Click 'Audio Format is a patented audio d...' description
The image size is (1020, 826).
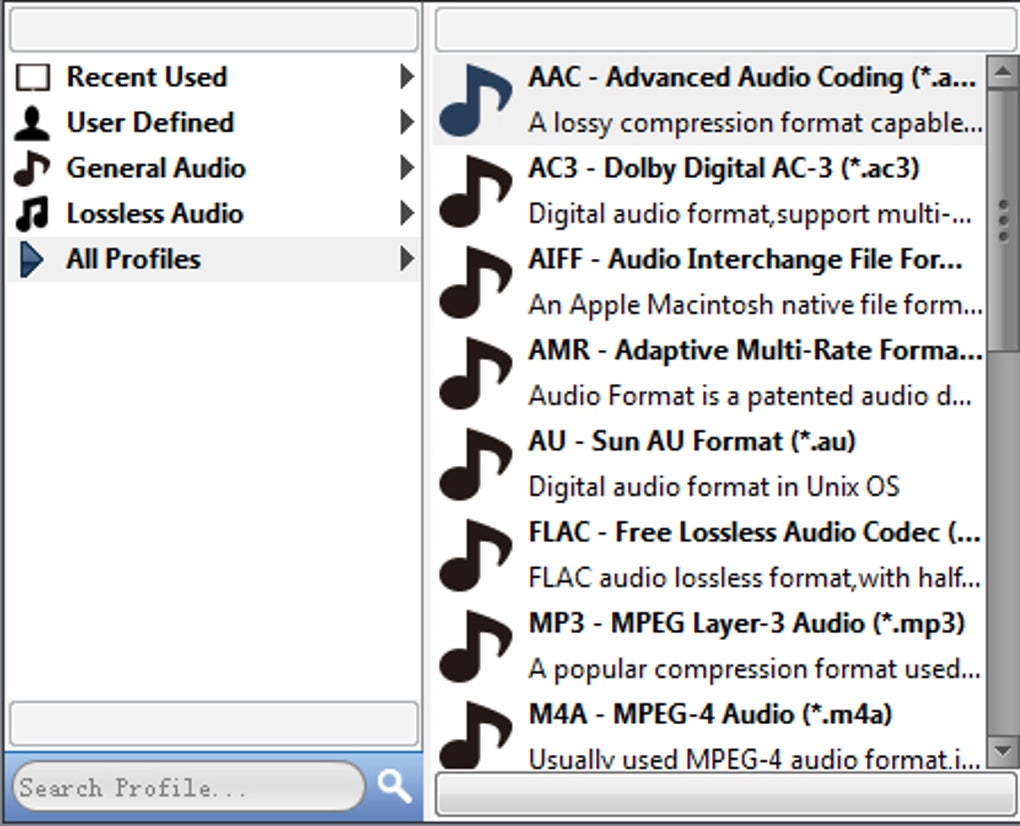(750, 396)
